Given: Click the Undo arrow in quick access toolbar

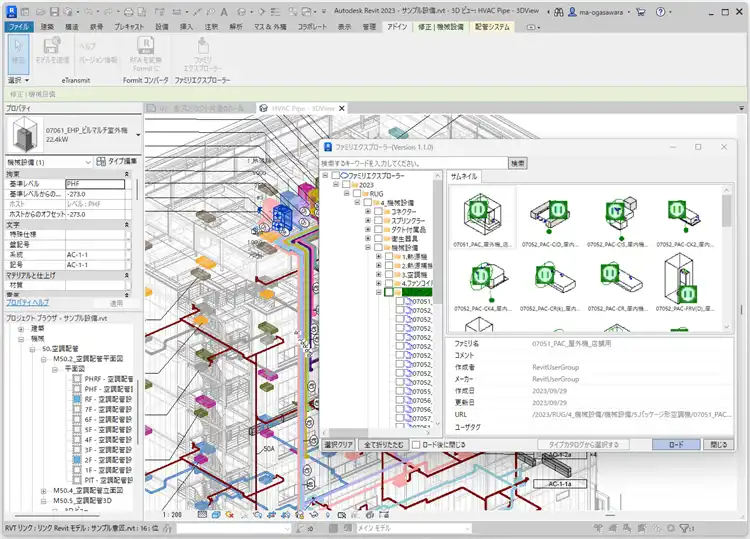Looking at the screenshot, I should coord(88,12).
